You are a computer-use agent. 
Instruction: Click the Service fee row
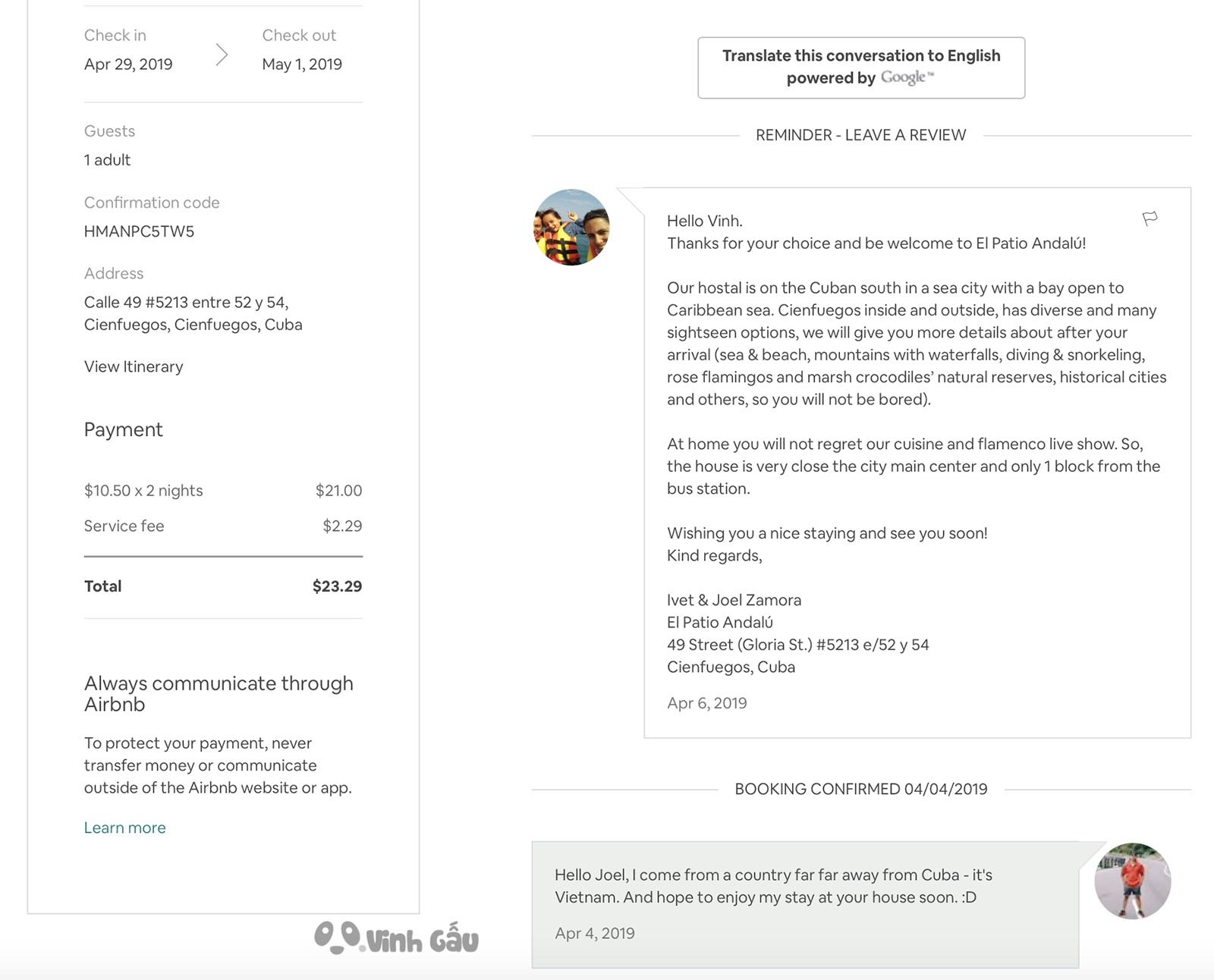223,526
